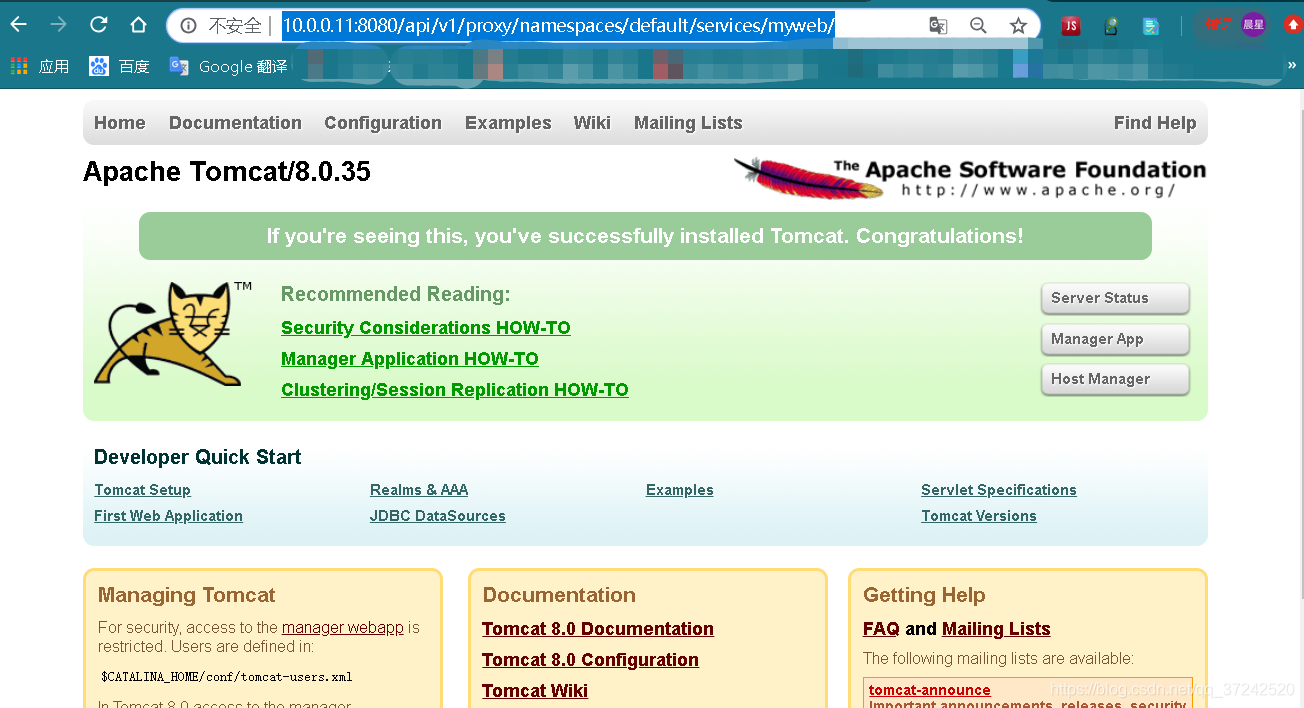Open the Configuration nav item
The width and height of the screenshot is (1304, 708).
pos(383,123)
